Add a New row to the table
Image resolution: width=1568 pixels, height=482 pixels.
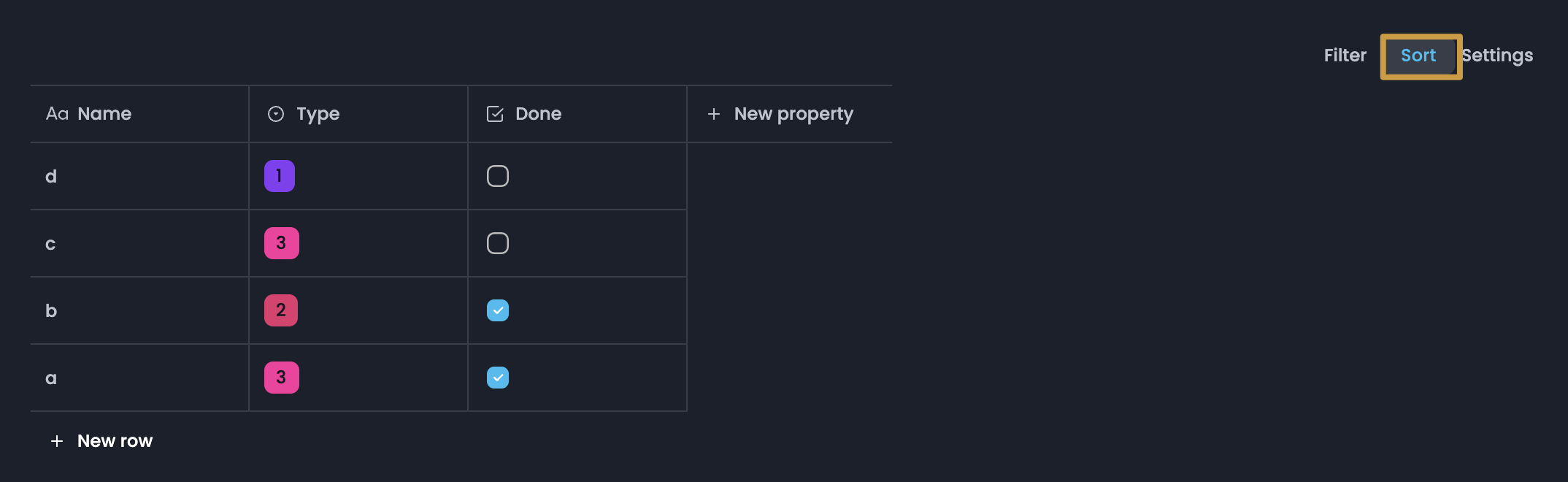[115, 441]
